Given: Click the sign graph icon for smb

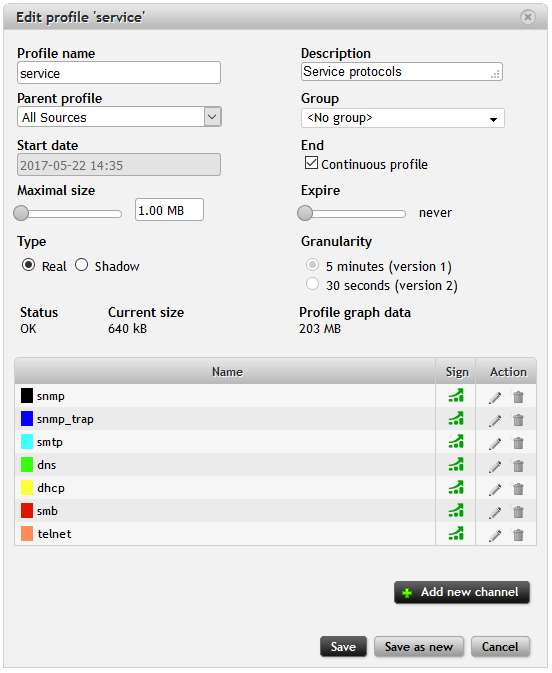Looking at the screenshot, I should [x=456, y=510].
